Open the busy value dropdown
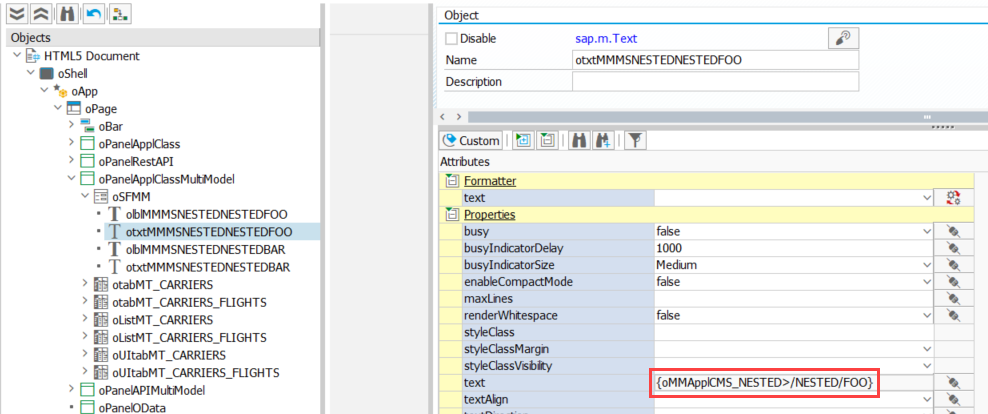The image size is (988, 414). (x=927, y=231)
